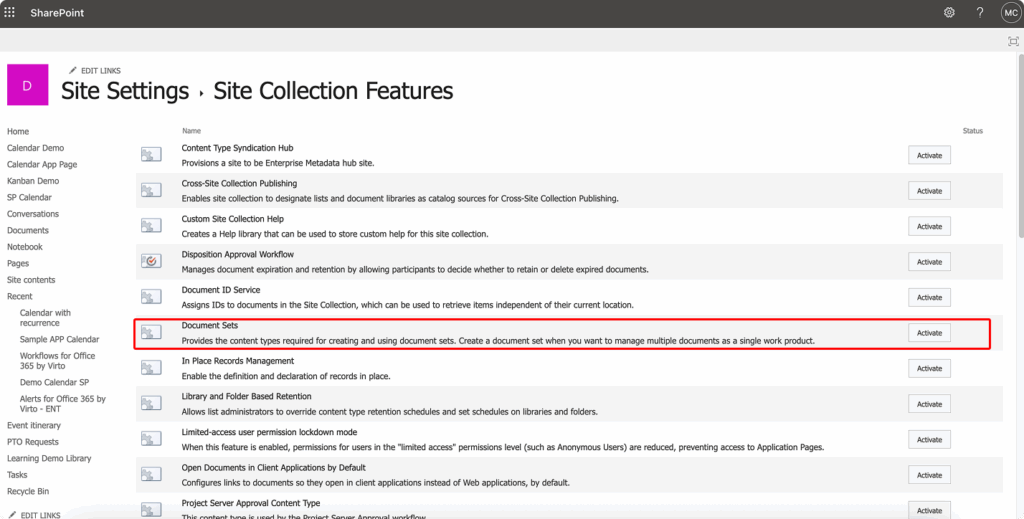1024x519 pixels.
Task: Click the help question mark icon
Action: (x=980, y=12)
